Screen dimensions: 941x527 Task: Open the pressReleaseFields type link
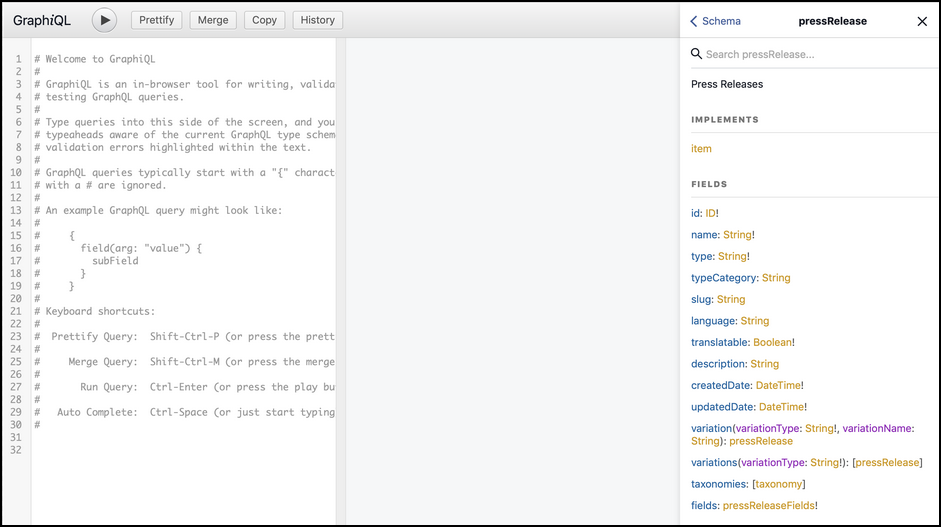point(769,506)
